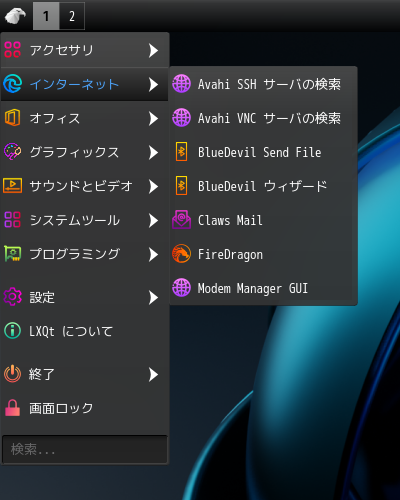Open the 終了 leave menu entry
The image size is (400, 500).
coord(85,374)
